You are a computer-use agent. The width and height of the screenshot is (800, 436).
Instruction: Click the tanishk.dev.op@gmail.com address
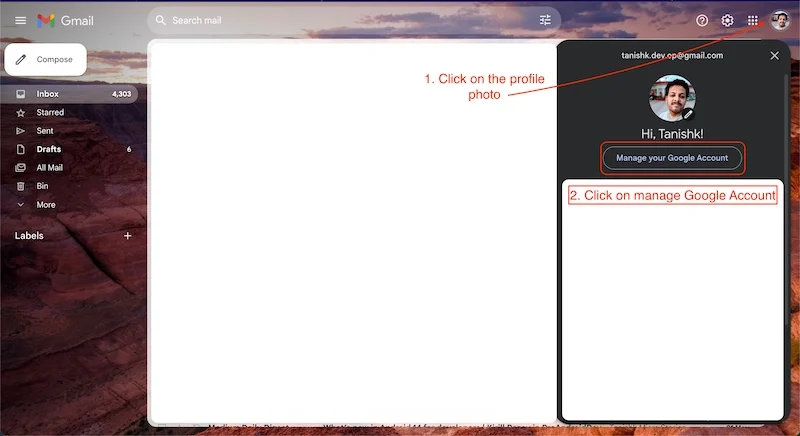point(672,56)
